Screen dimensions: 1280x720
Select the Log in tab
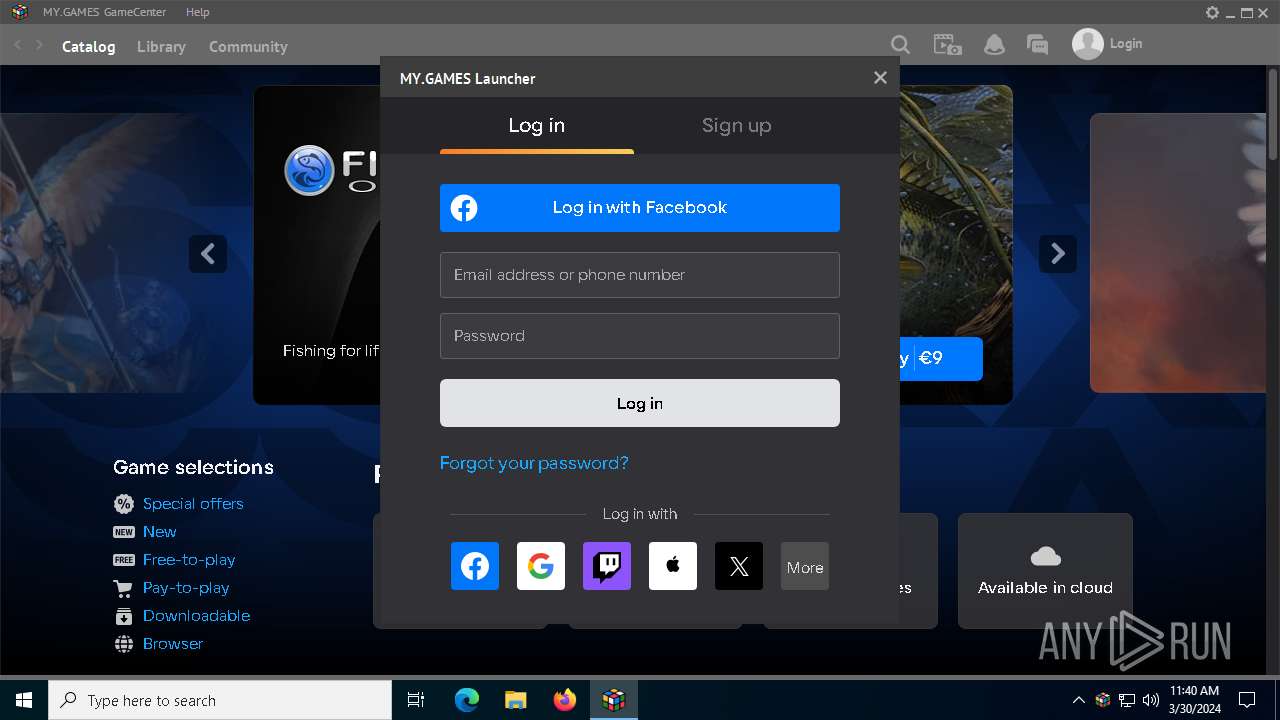coord(537,126)
